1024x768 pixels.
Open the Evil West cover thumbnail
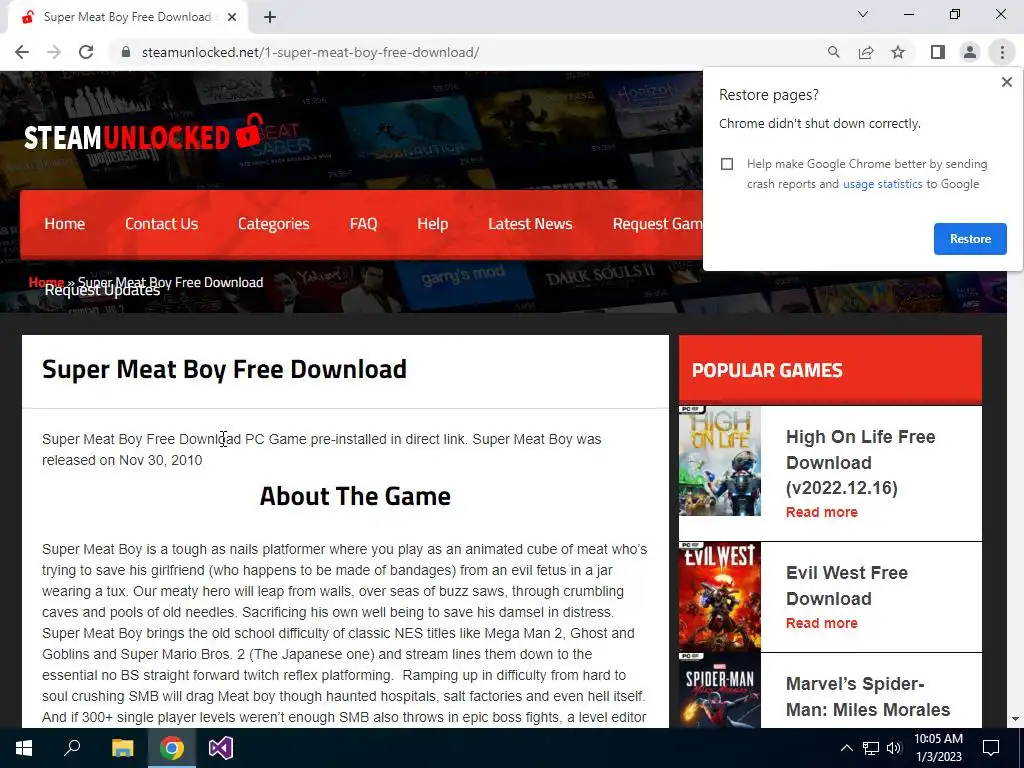720,596
